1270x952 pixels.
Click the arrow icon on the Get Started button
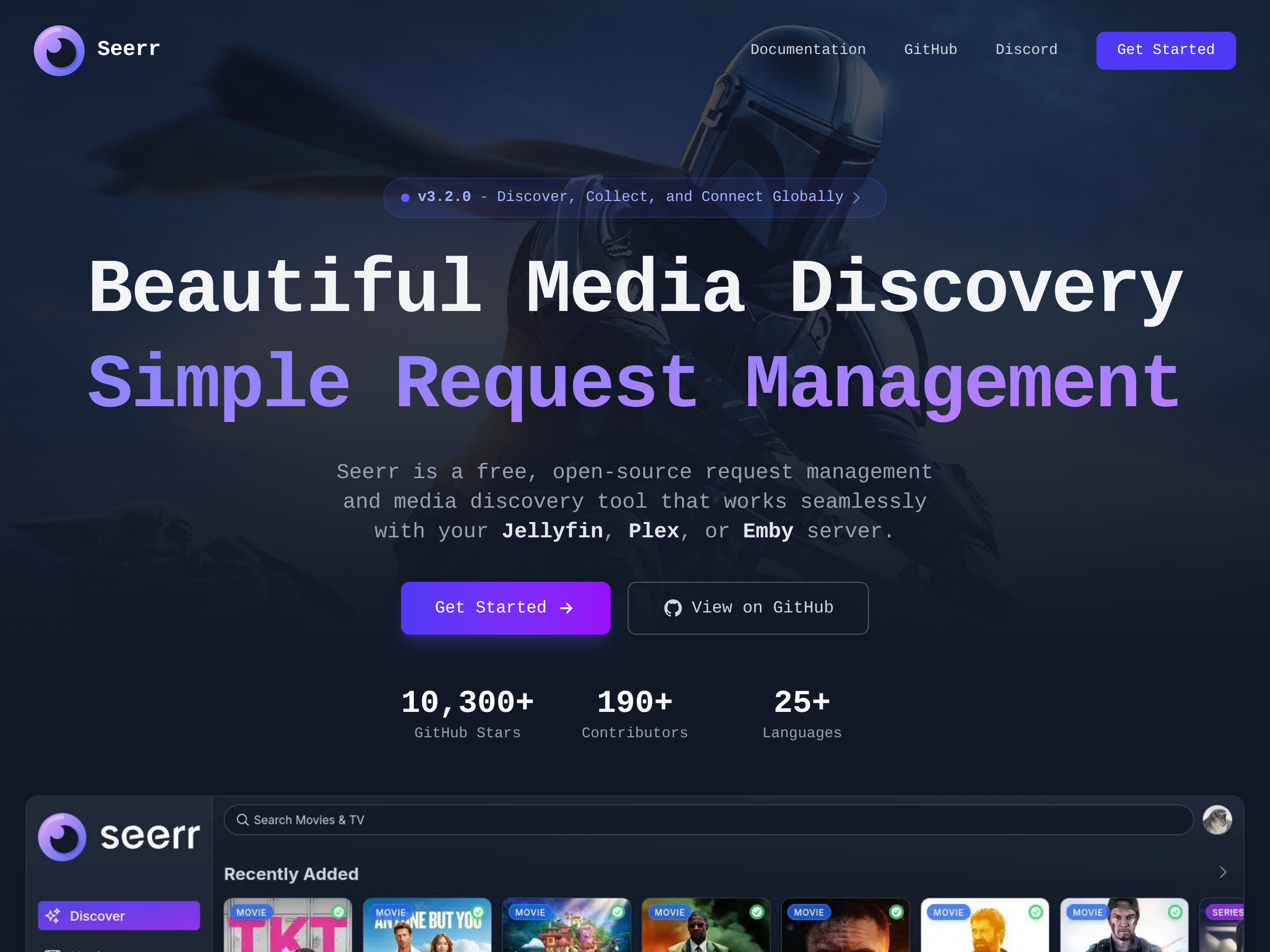[566, 608]
